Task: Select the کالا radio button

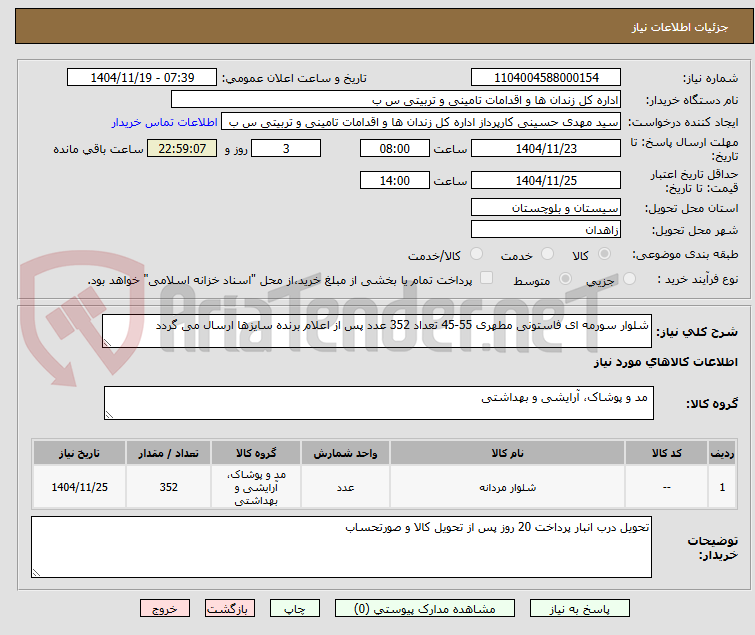Action: (604, 253)
